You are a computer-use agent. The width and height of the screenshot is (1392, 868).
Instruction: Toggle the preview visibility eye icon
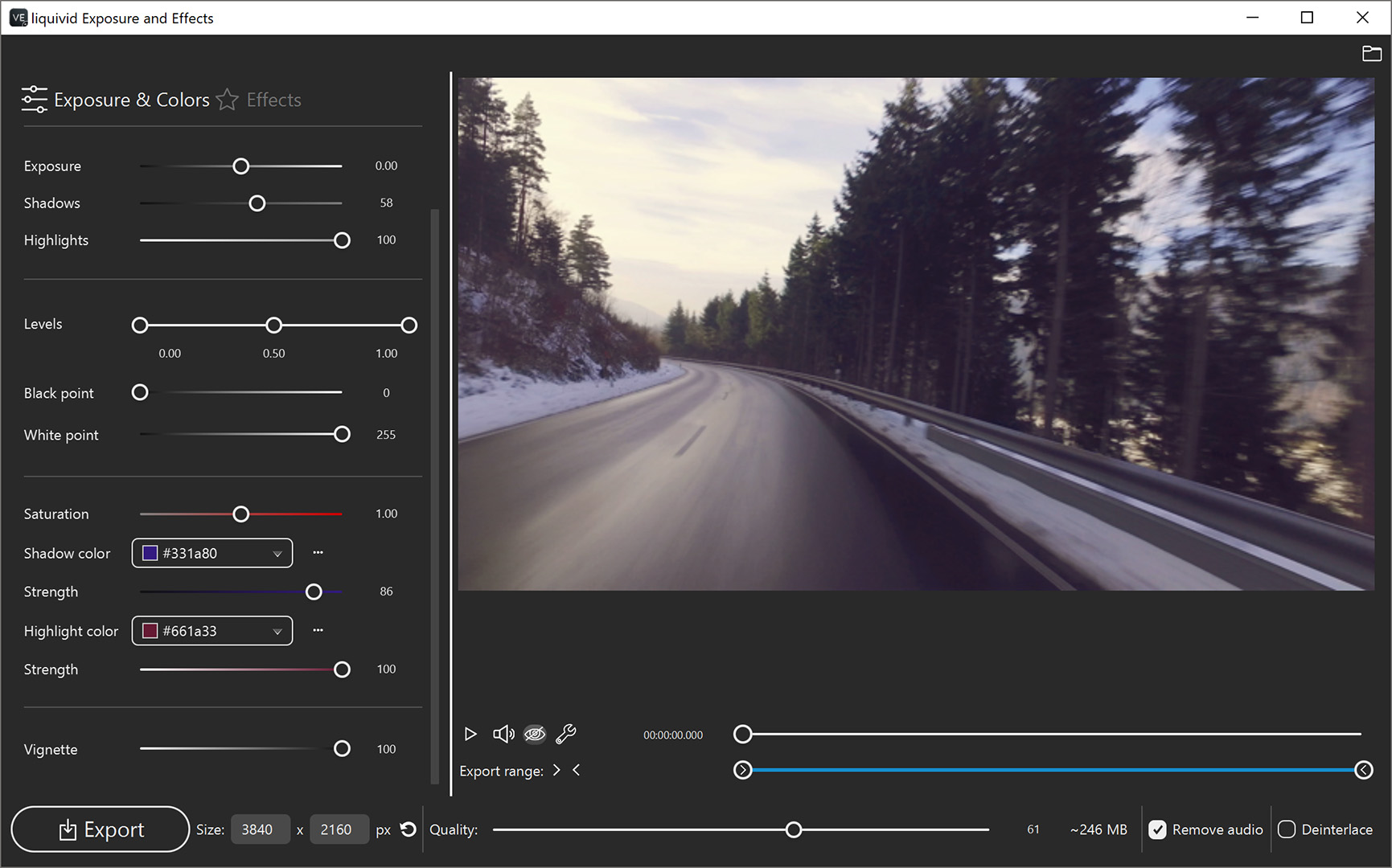pyautogui.click(x=534, y=734)
